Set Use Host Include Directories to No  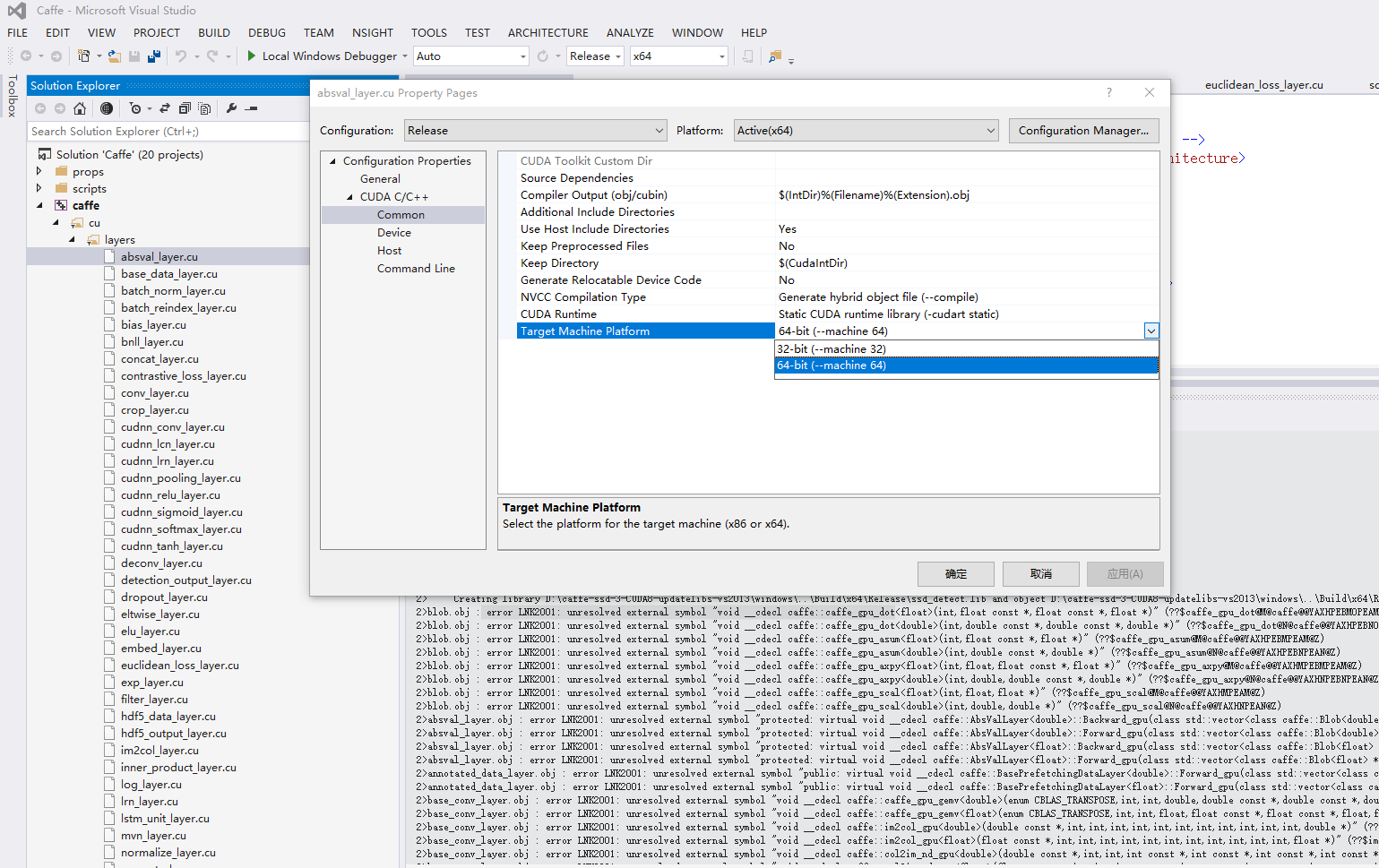[x=896, y=228]
